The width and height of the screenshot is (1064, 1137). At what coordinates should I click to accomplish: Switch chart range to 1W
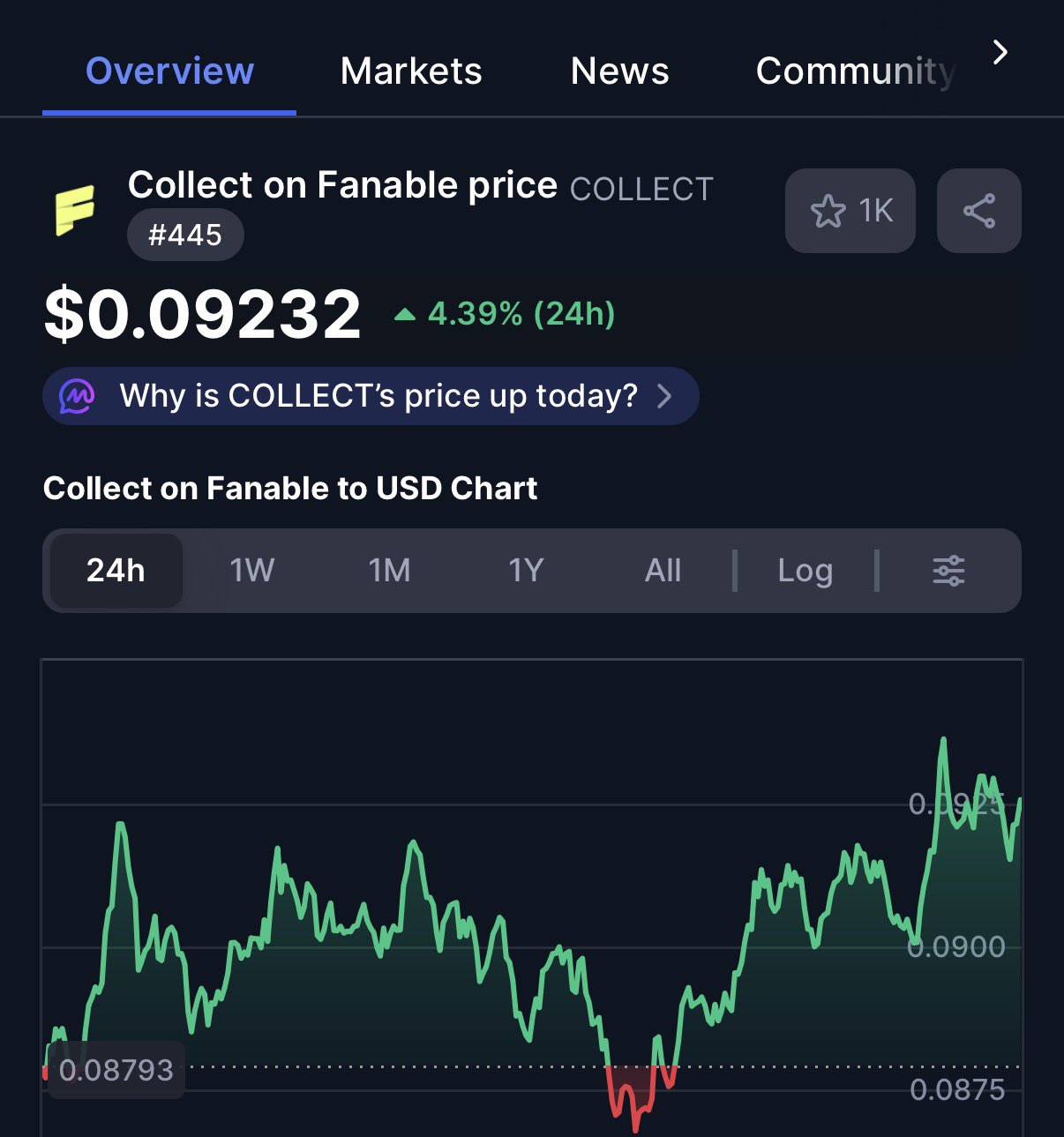click(x=252, y=571)
